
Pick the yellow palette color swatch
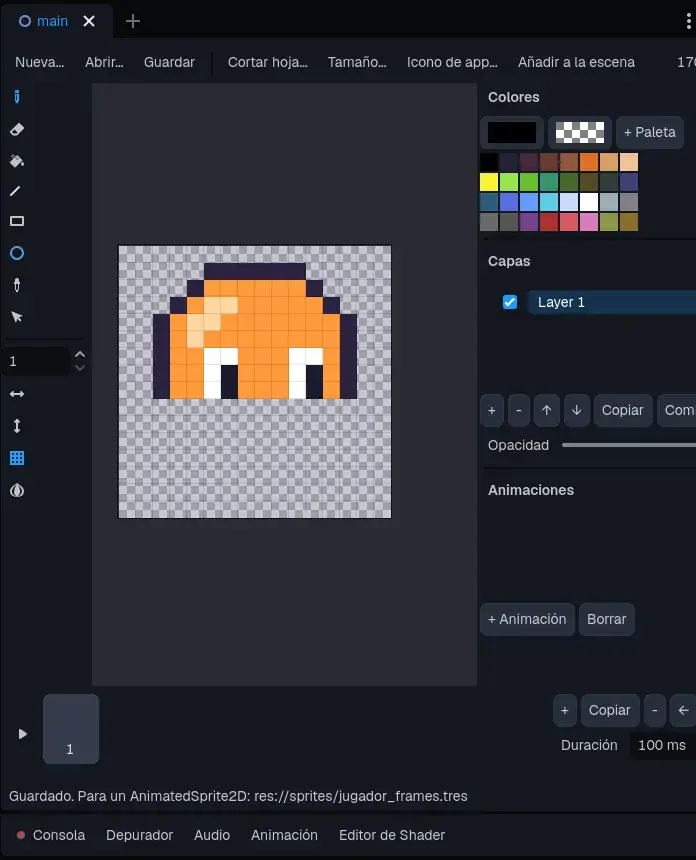(489, 182)
